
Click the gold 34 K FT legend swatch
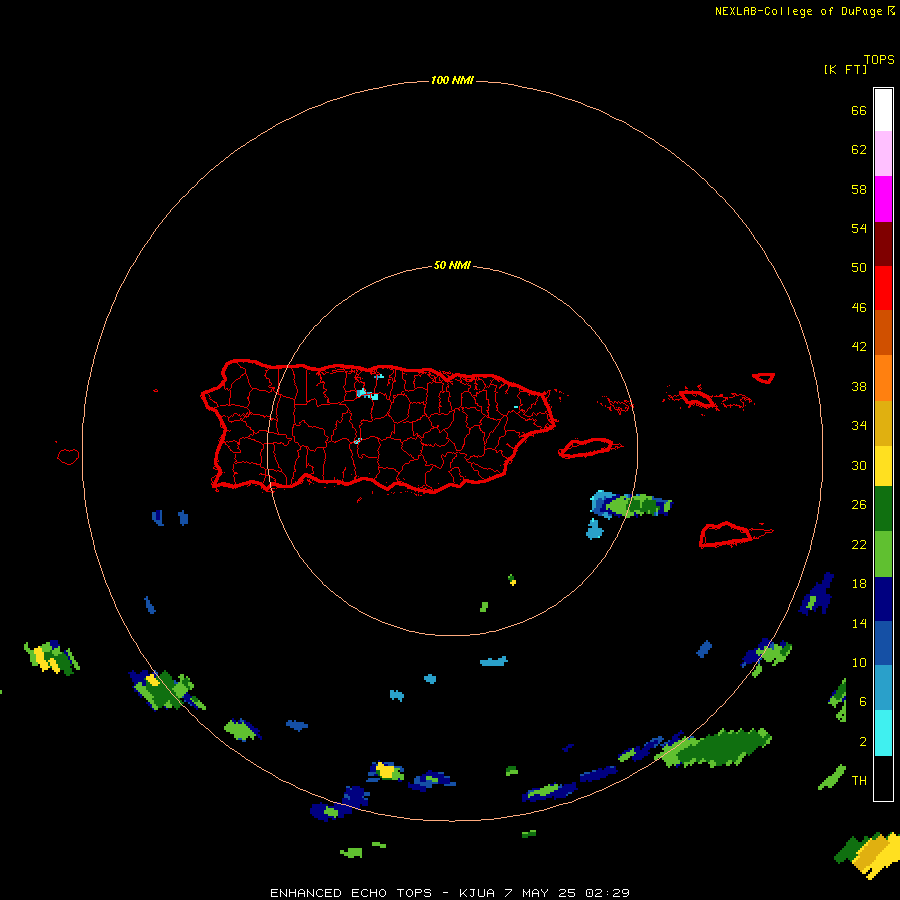[883, 423]
